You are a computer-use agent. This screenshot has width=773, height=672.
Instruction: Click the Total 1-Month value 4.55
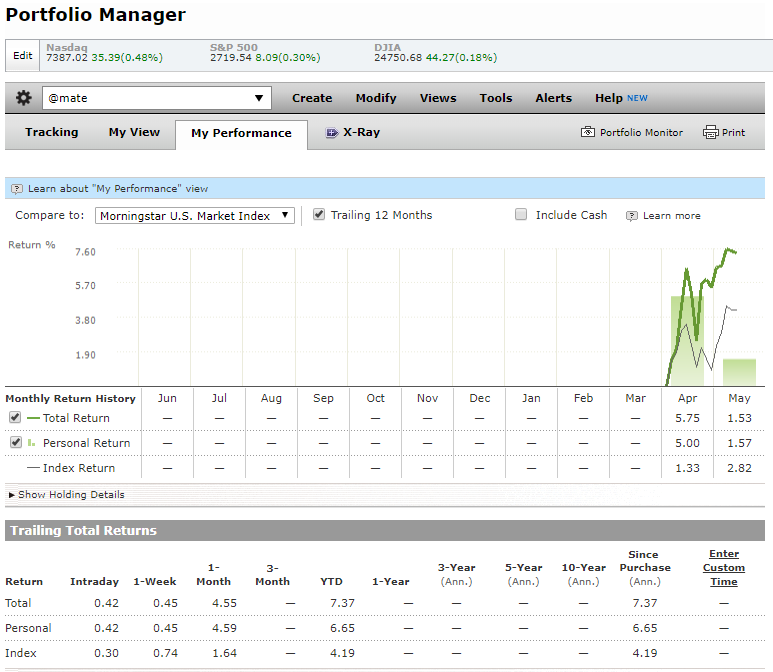tap(224, 603)
